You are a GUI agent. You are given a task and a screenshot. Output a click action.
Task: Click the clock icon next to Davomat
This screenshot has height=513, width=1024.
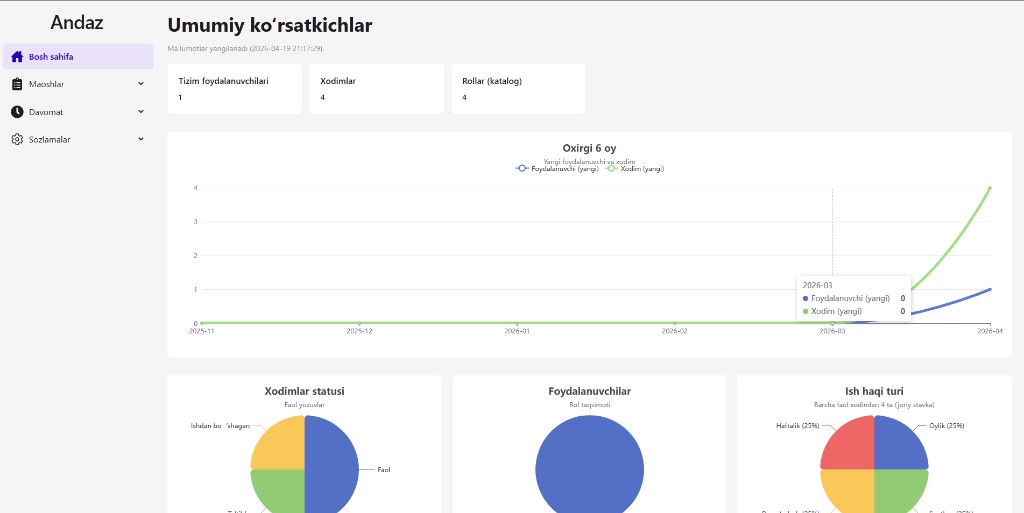click(17, 112)
